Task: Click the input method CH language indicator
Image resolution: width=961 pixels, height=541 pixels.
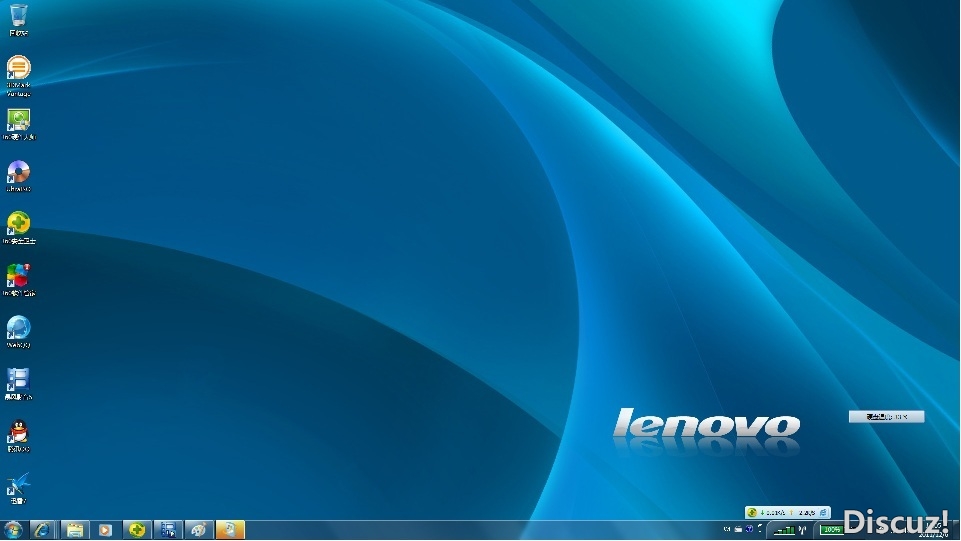Action: coord(727,529)
